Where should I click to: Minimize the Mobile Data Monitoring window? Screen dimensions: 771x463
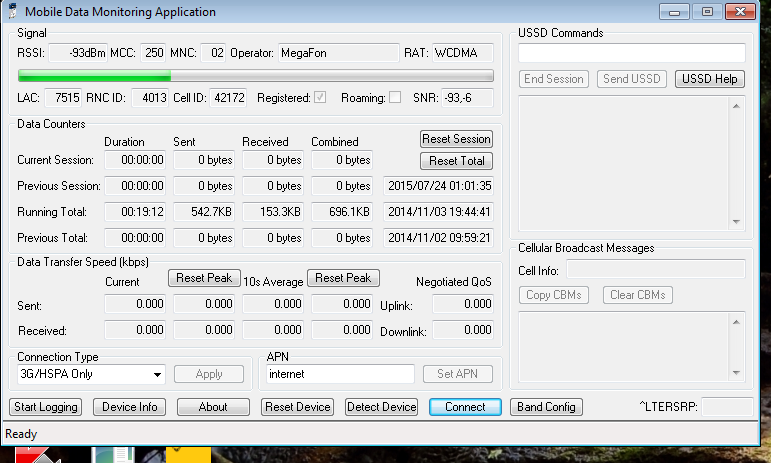(674, 12)
